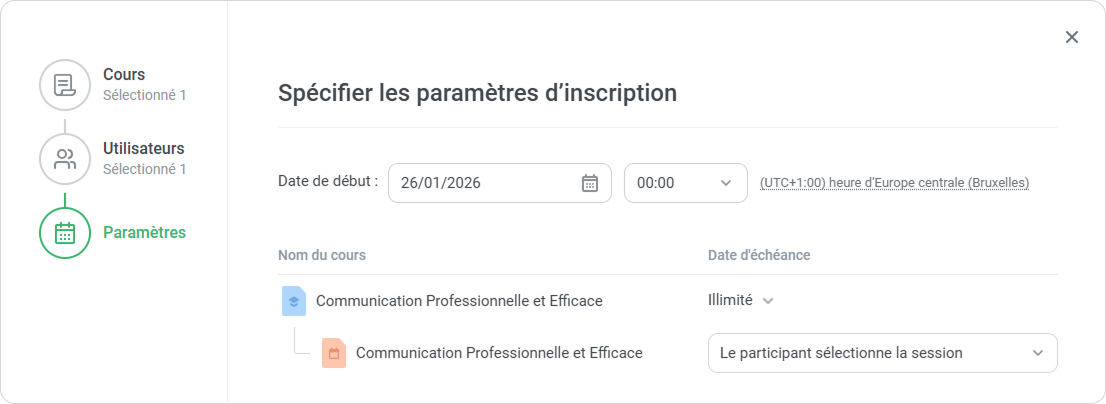This screenshot has height=404, width=1106.
Task: Open the calendar picker icon in date field
Action: (590, 183)
